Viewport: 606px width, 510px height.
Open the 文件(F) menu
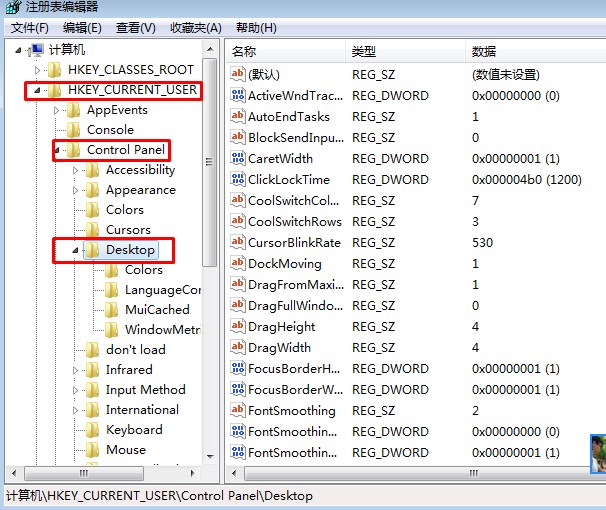click(29, 28)
